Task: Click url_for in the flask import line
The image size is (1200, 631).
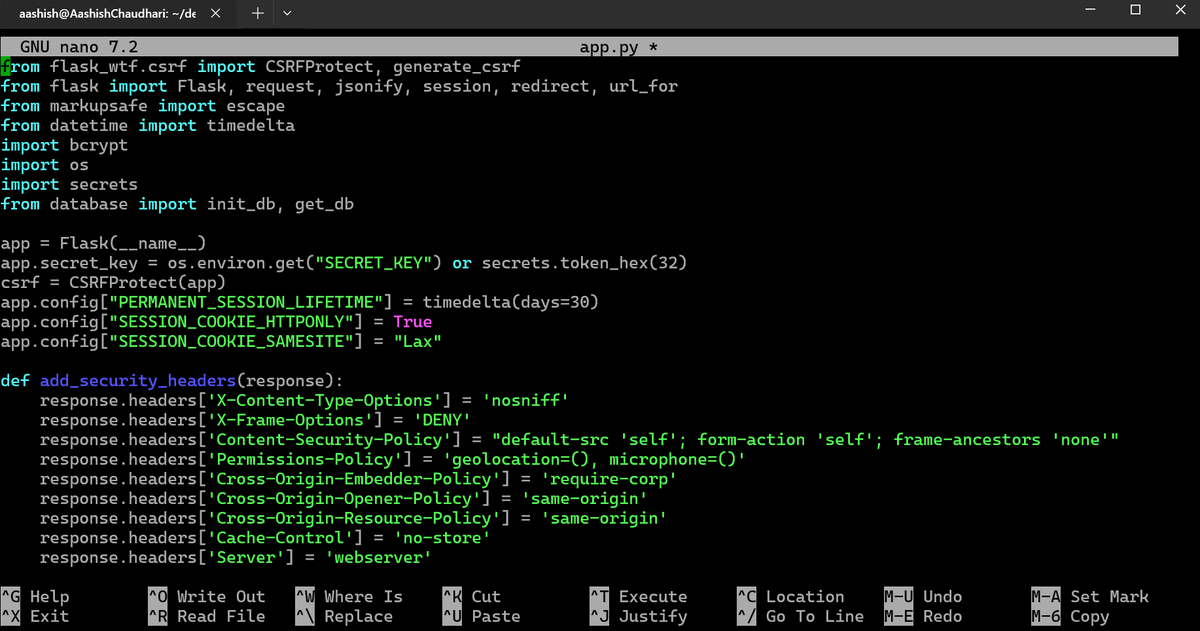Action: point(643,87)
